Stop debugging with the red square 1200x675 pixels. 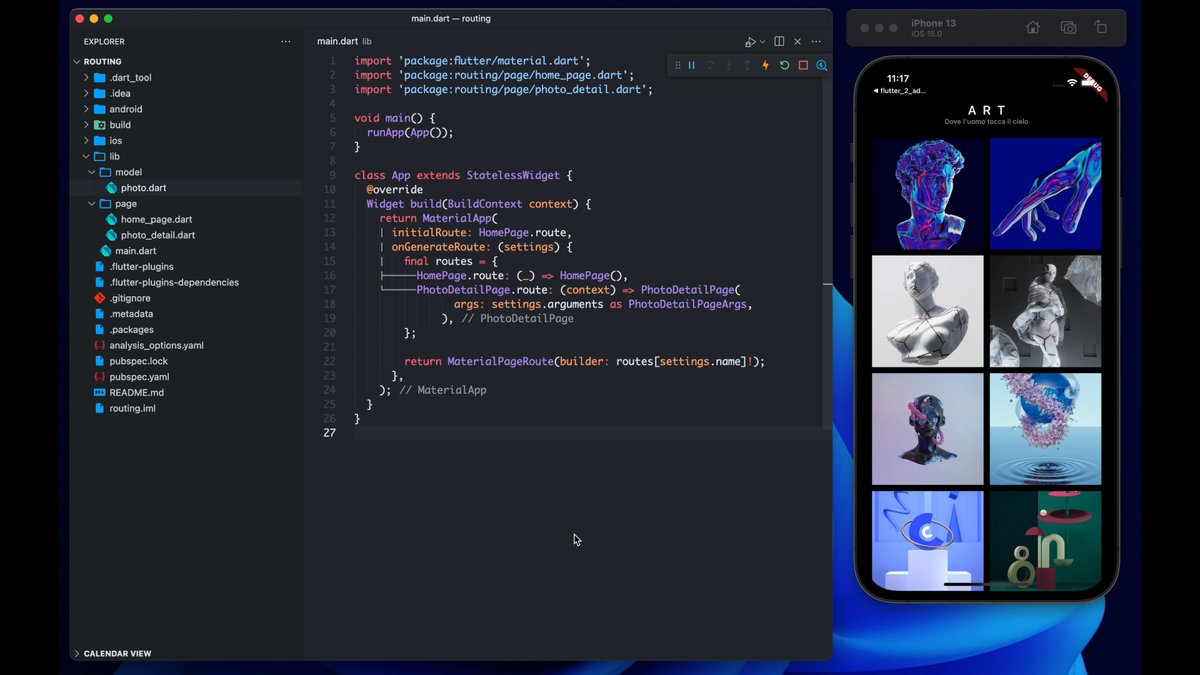click(803, 65)
